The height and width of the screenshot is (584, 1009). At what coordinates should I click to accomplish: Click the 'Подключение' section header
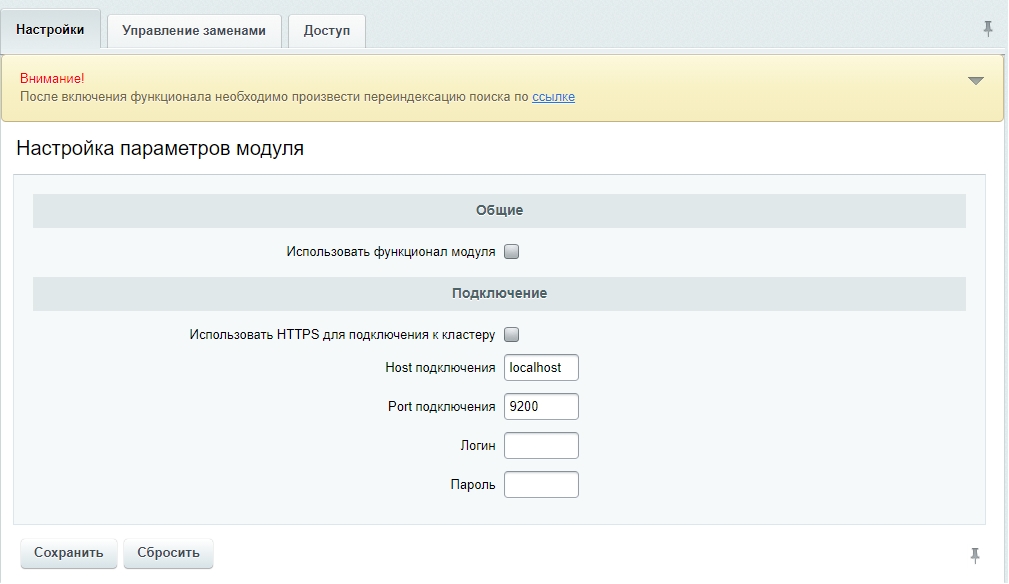point(499,294)
